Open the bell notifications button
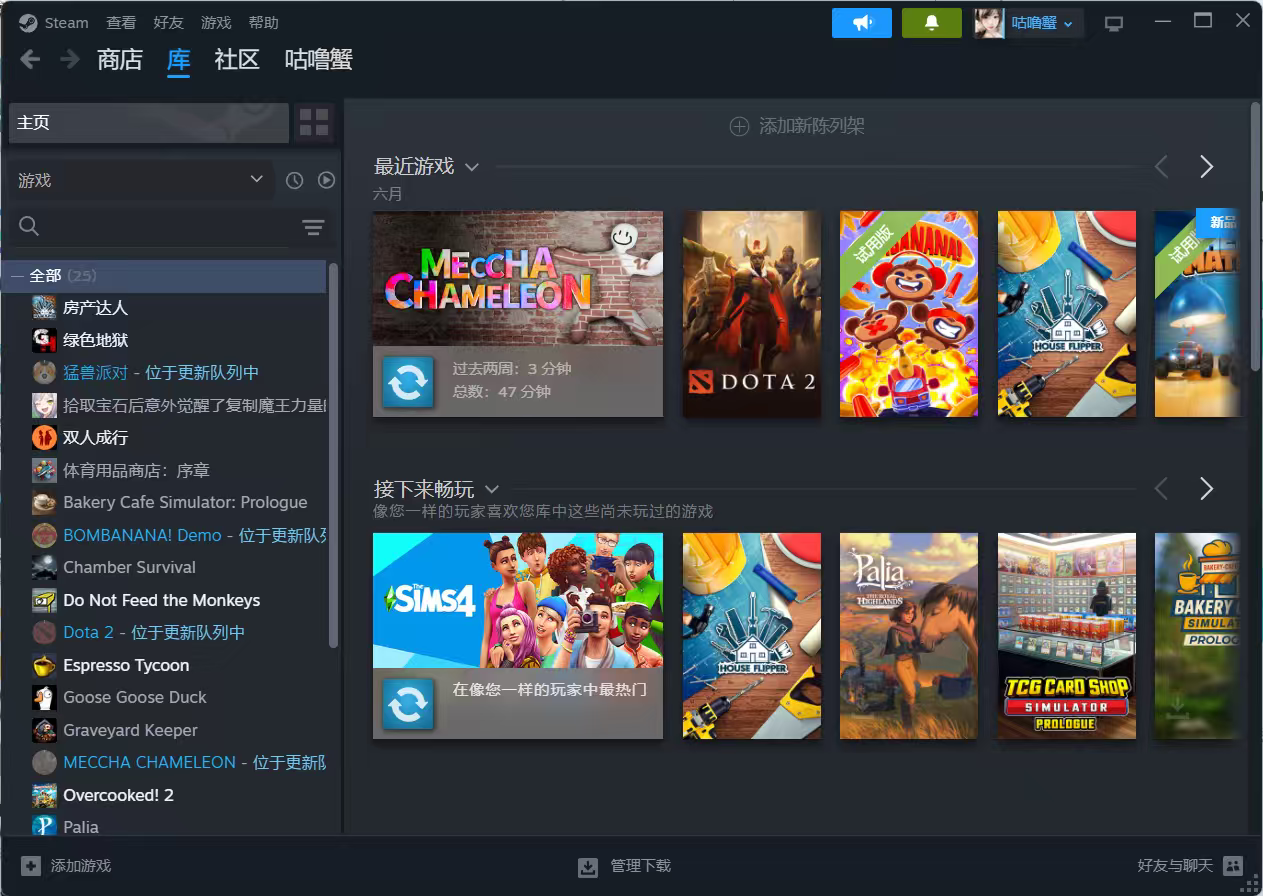Image resolution: width=1263 pixels, height=896 pixels. [x=931, y=23]
